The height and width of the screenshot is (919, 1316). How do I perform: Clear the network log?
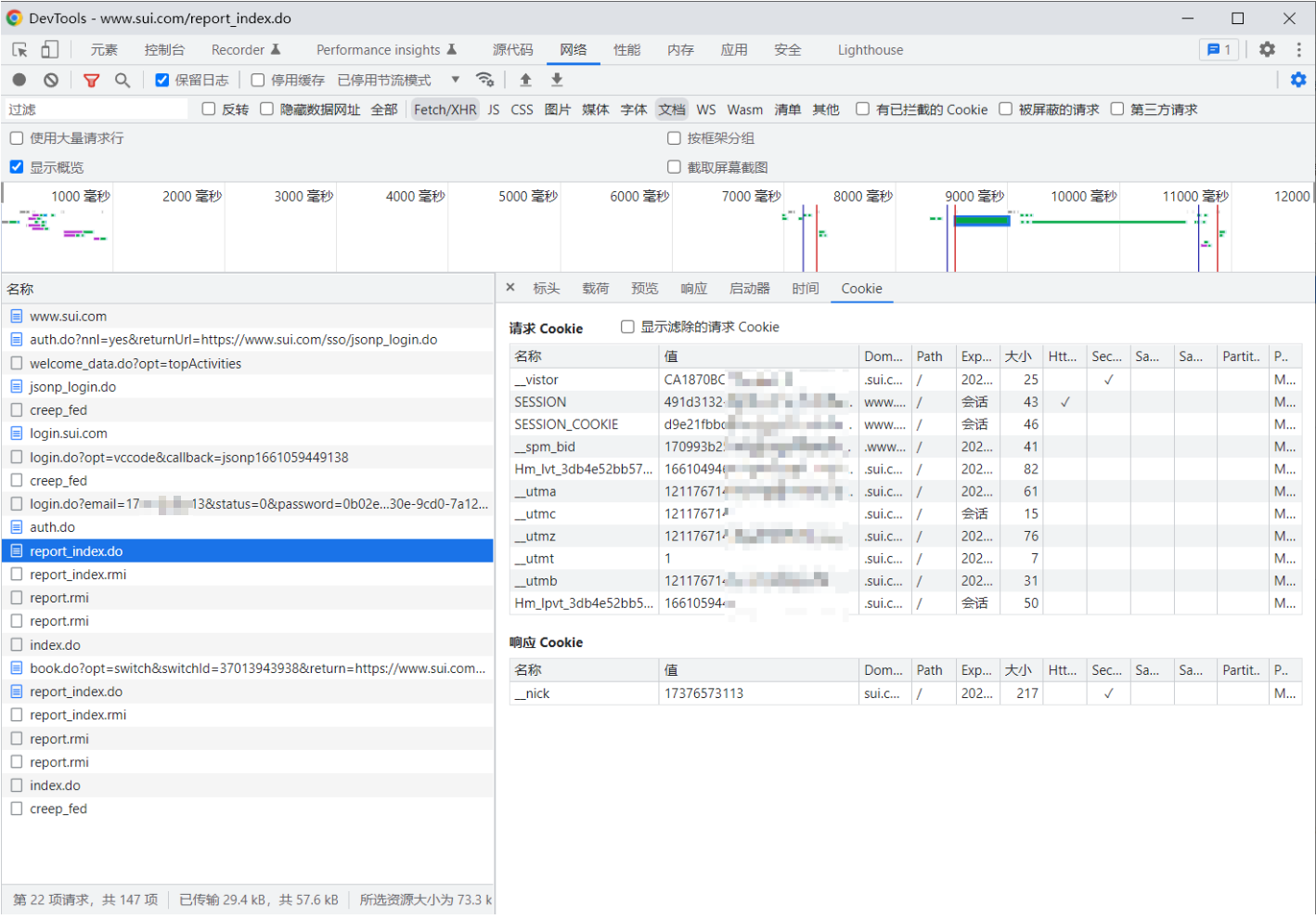[51, 81]
